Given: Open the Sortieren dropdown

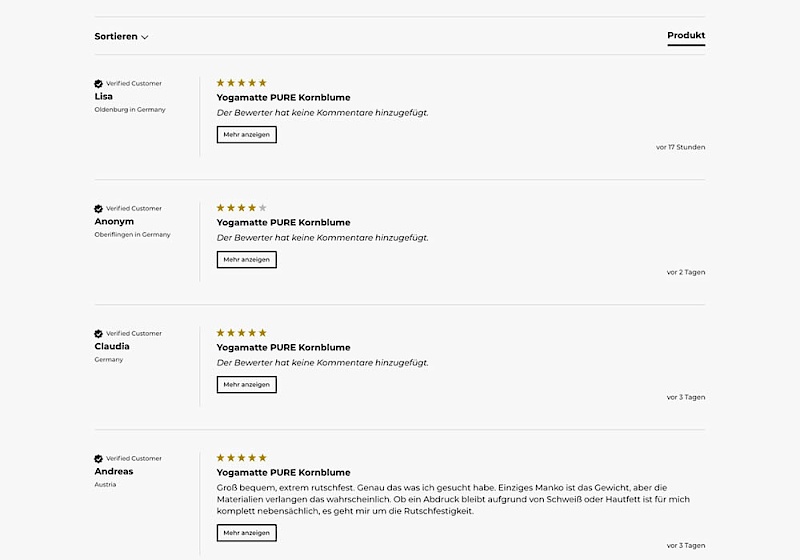Looking at the screenshot, I should point(121,37).
